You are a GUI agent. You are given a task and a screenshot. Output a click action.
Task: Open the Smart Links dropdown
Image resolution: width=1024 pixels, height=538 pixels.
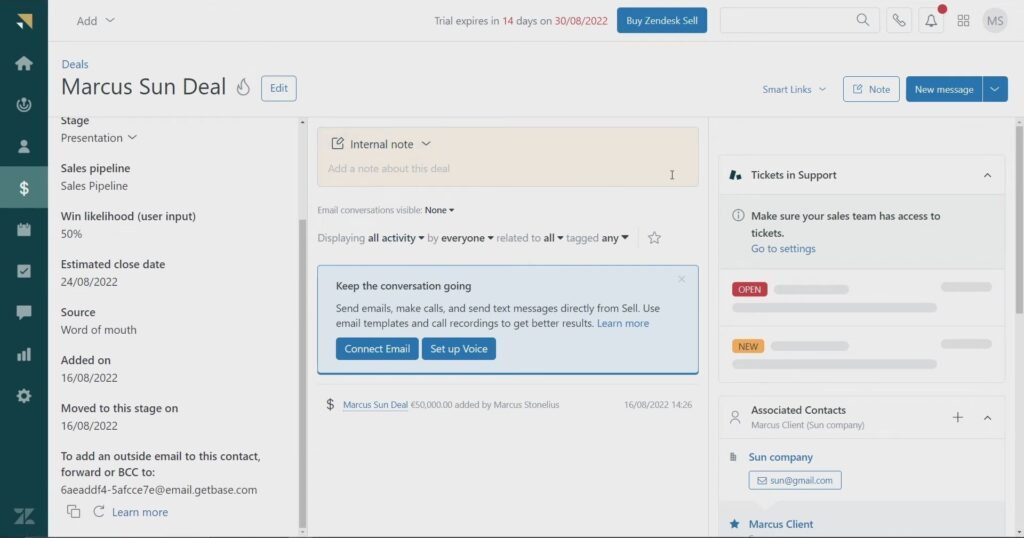tap(793, 89)
